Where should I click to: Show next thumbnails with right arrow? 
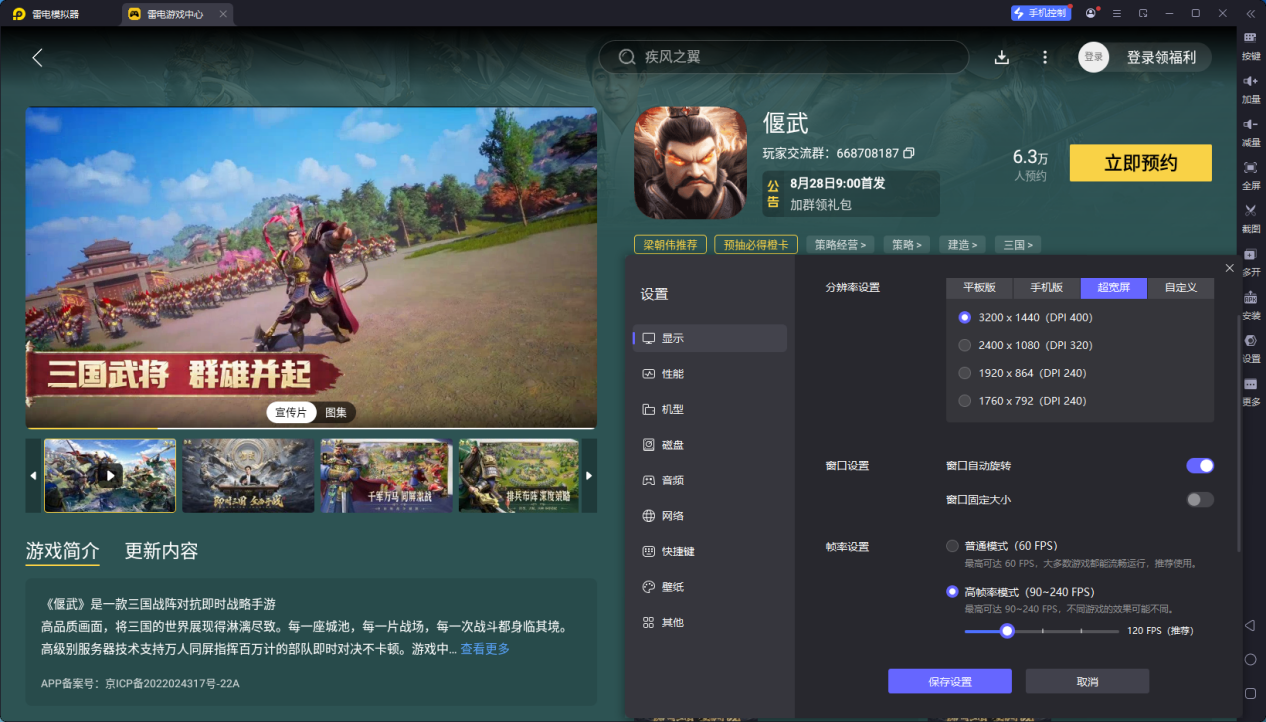click(x=589, y=476)
